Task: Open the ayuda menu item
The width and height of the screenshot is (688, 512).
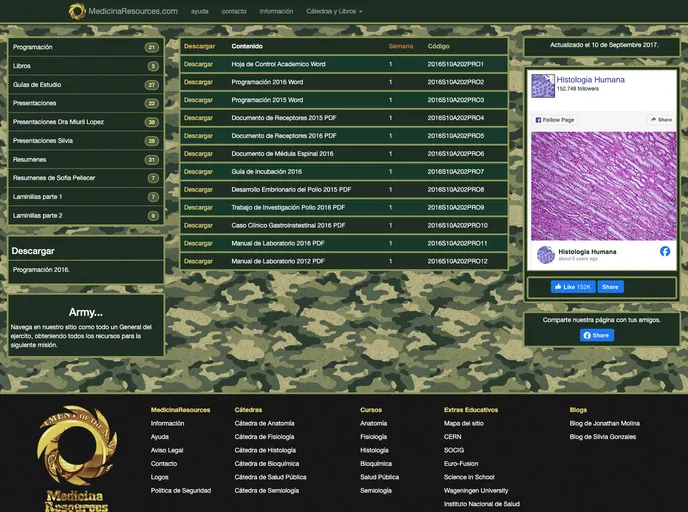Action: pos(200,11)
